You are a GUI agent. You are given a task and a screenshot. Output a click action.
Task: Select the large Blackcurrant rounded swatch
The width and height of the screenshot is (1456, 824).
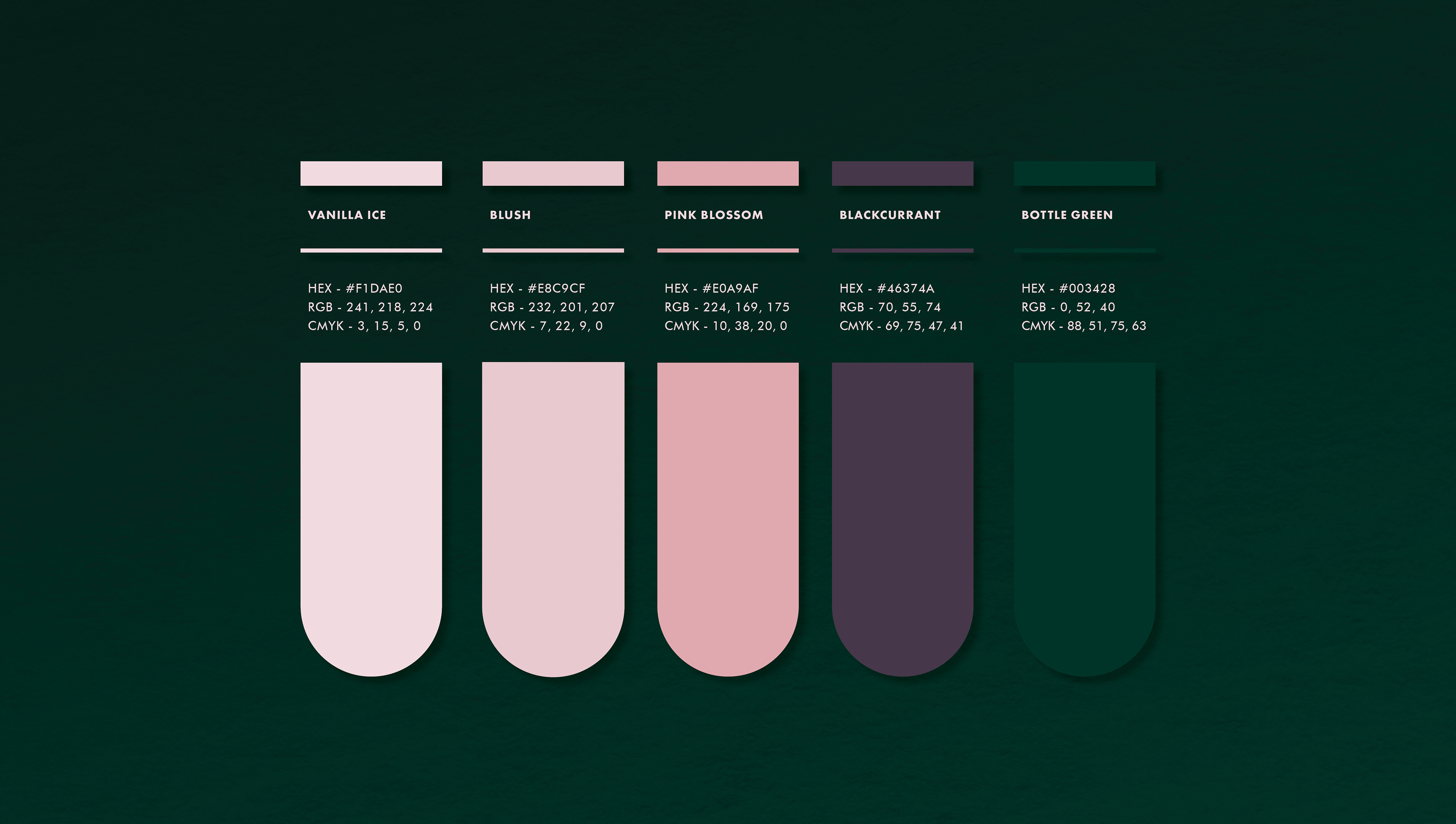902,519
